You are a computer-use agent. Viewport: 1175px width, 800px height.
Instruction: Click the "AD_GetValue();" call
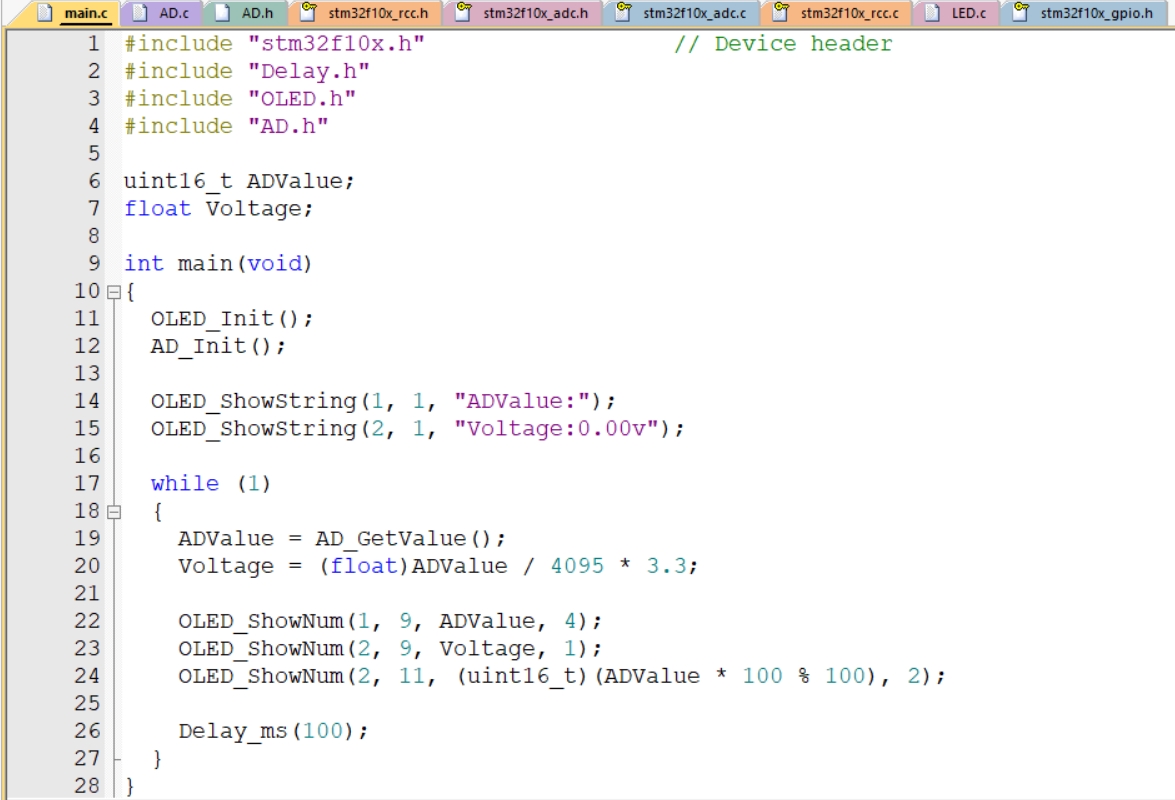tap(411, 539)
